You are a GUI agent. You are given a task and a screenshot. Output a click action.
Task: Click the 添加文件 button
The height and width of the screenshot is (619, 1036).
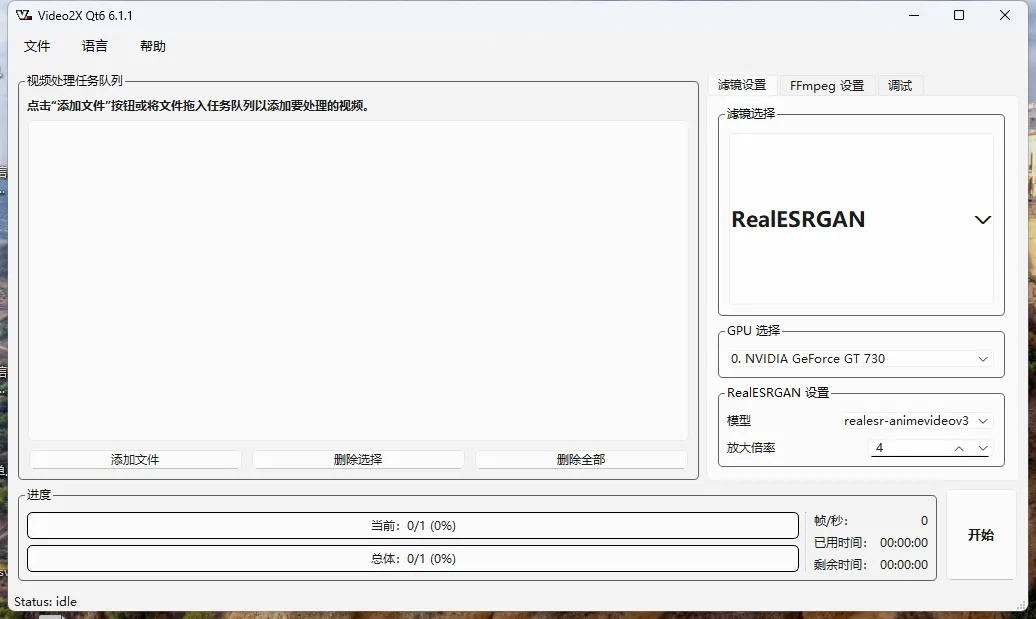pos(135,459)
